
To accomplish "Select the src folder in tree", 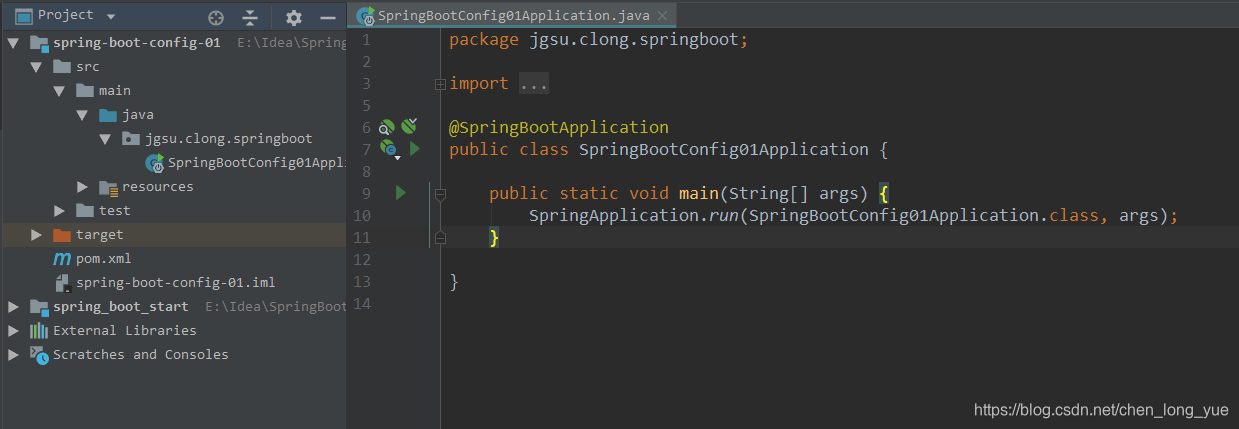I will click(173, 67).
